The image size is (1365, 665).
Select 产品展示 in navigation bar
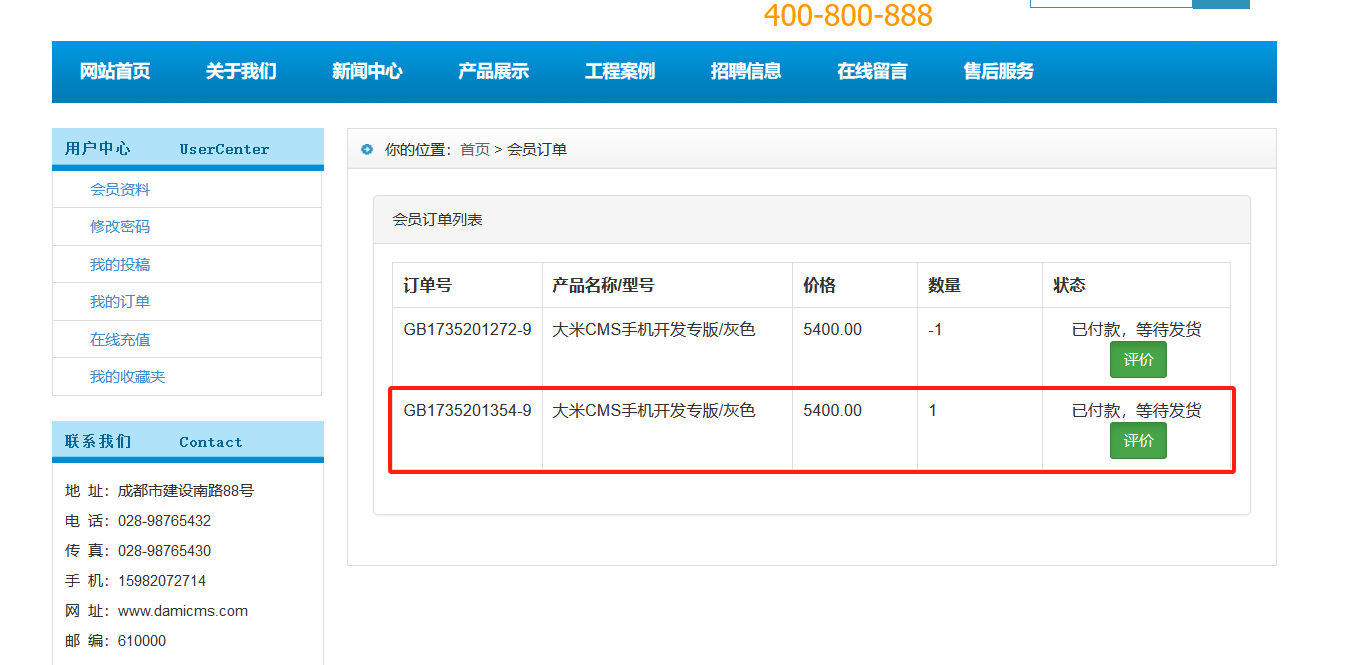pos(493,71)
